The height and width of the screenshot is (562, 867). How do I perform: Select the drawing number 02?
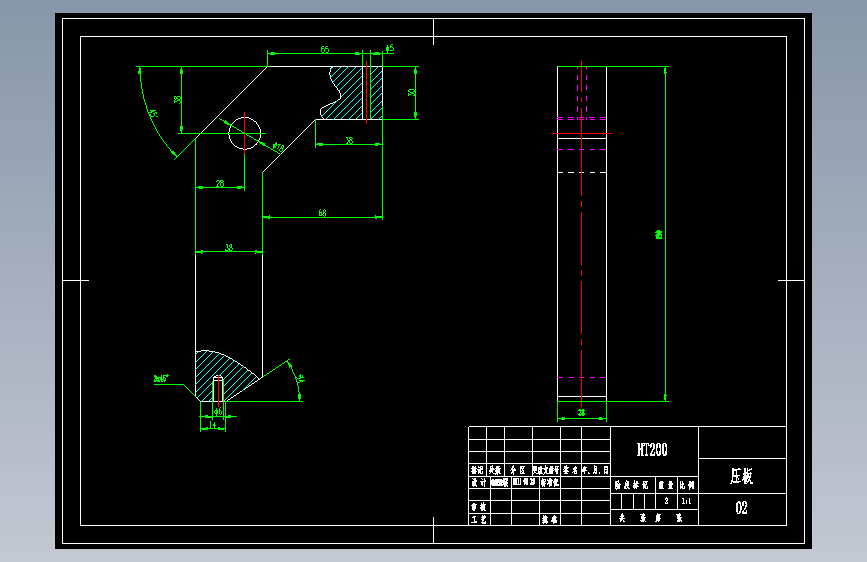[x=741, y=508]
